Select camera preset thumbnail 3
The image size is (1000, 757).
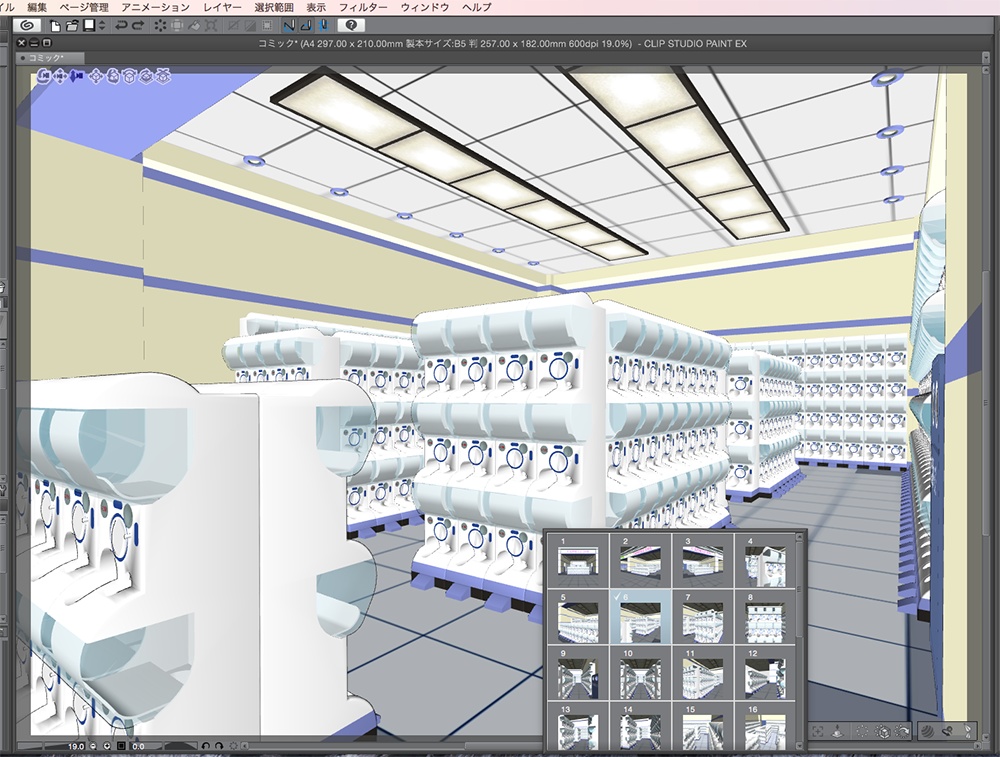[x=703, y=561]
